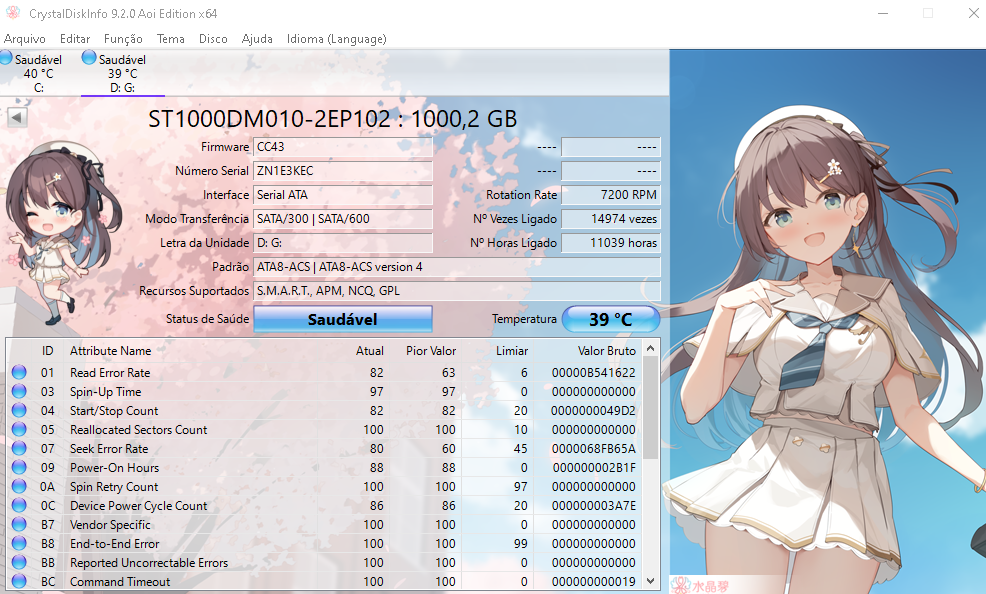986x594 pixels.
Task: Click the status orb for Read Error Rate
Action: (19, 372)
